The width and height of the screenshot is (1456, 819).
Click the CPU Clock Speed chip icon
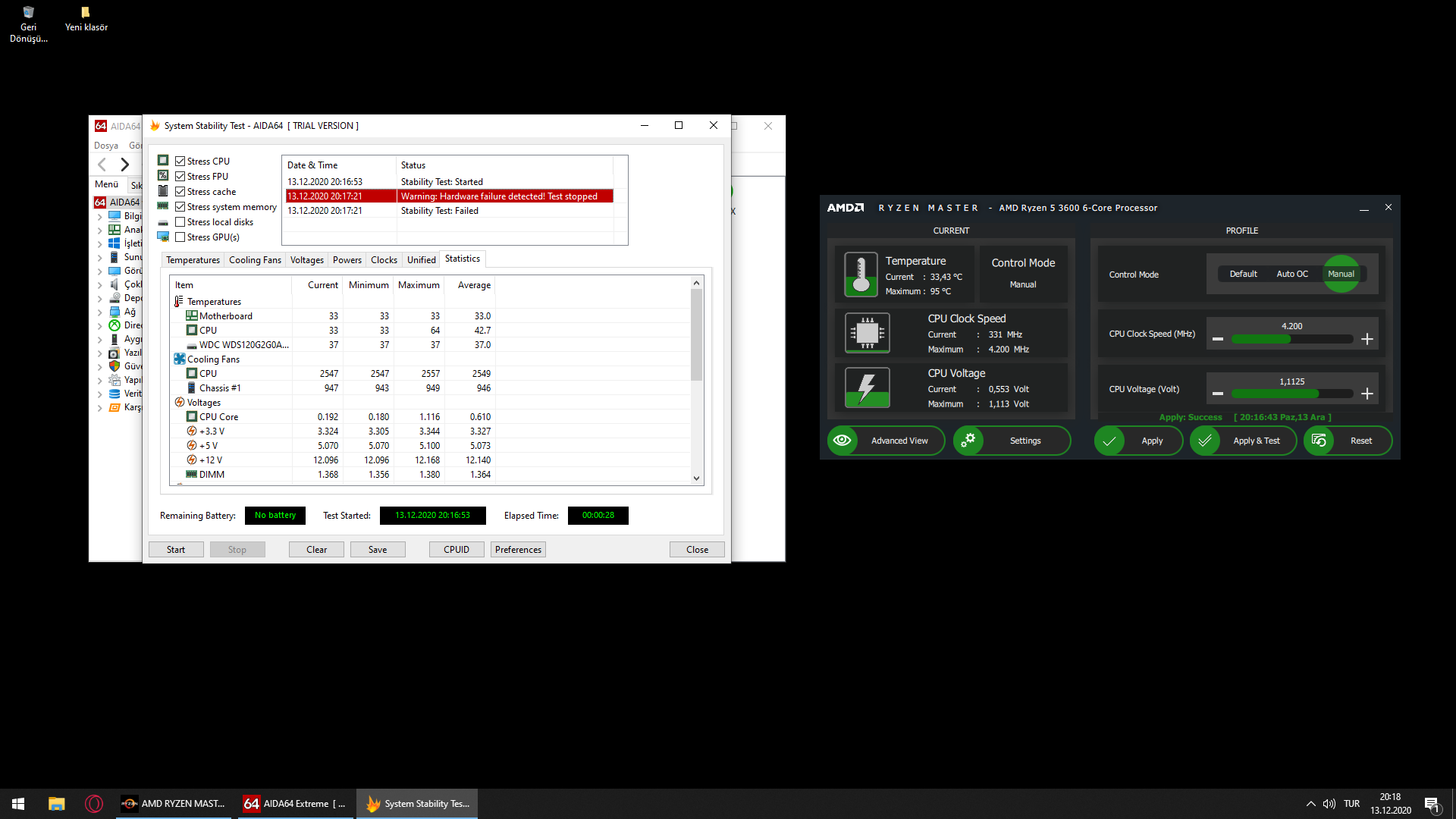pyautogui.click(x=867, y=333)
